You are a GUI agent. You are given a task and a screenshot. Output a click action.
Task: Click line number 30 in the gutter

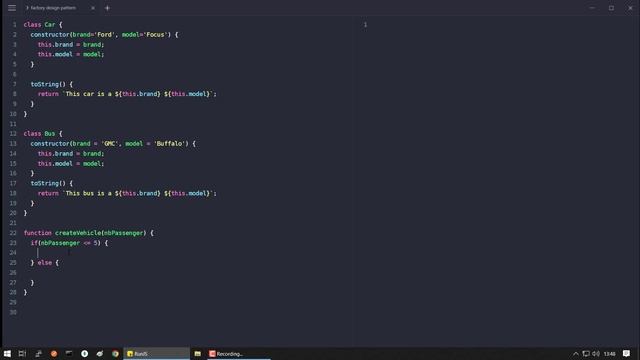[13, 312]
